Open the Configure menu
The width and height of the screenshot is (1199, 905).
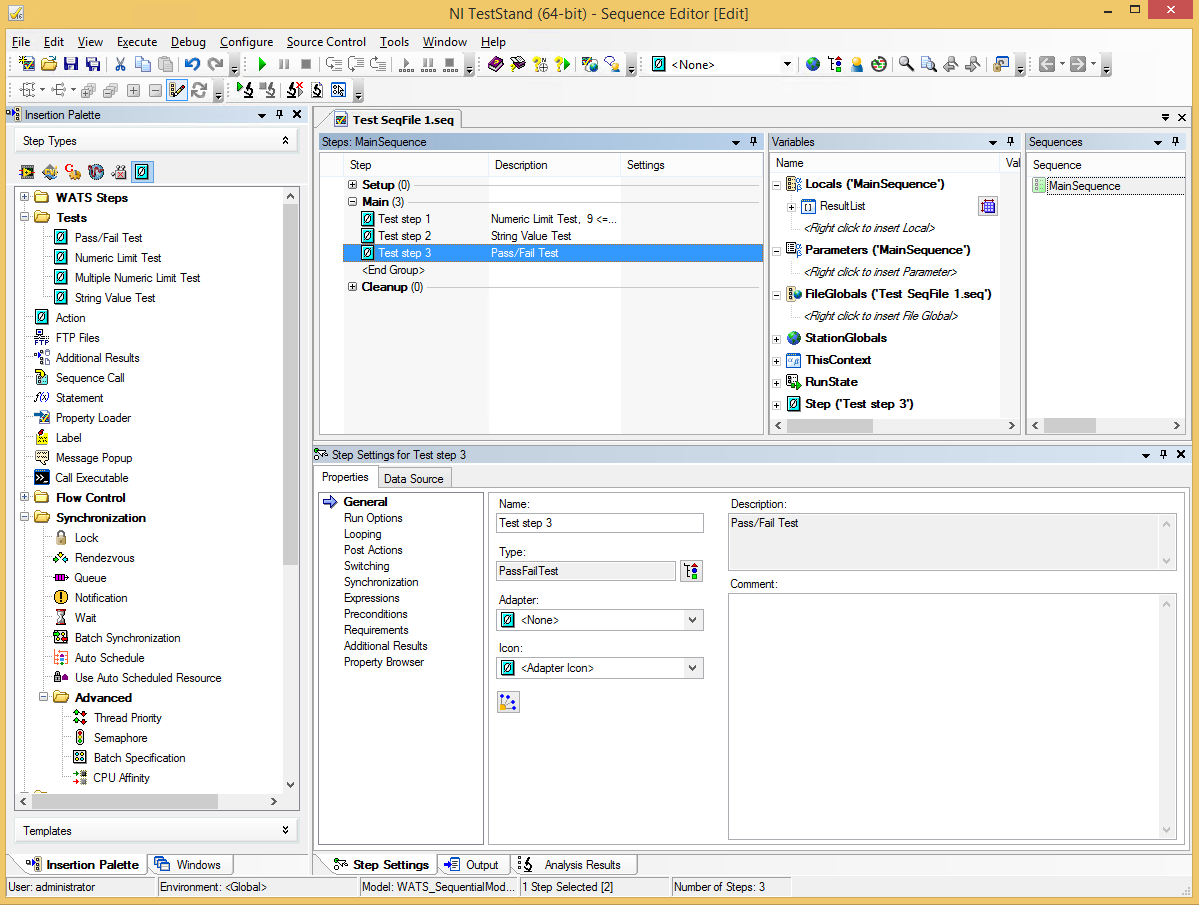246,42
